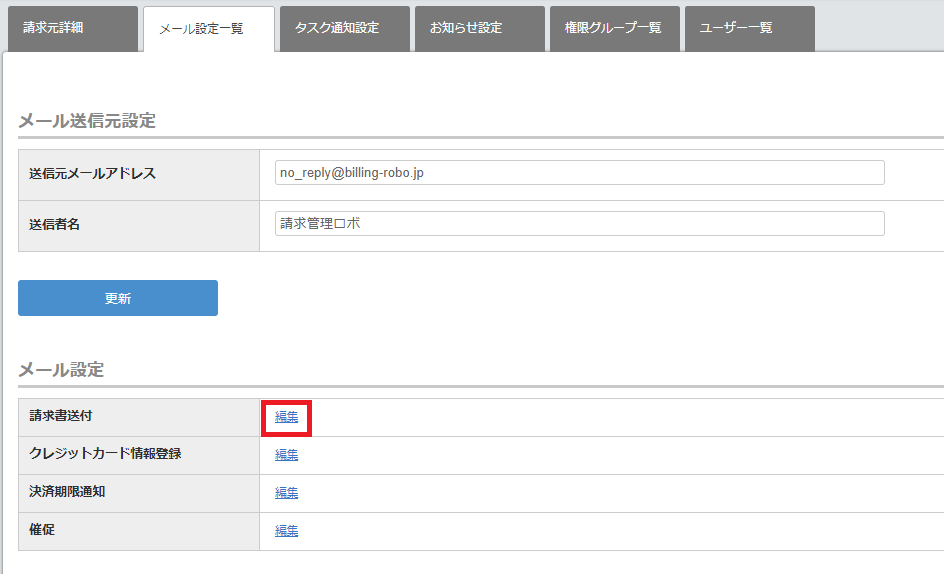Viewport: 944px width, 574px height.
Task: Click the 送信者名 row label
Action: pos(55,225)
